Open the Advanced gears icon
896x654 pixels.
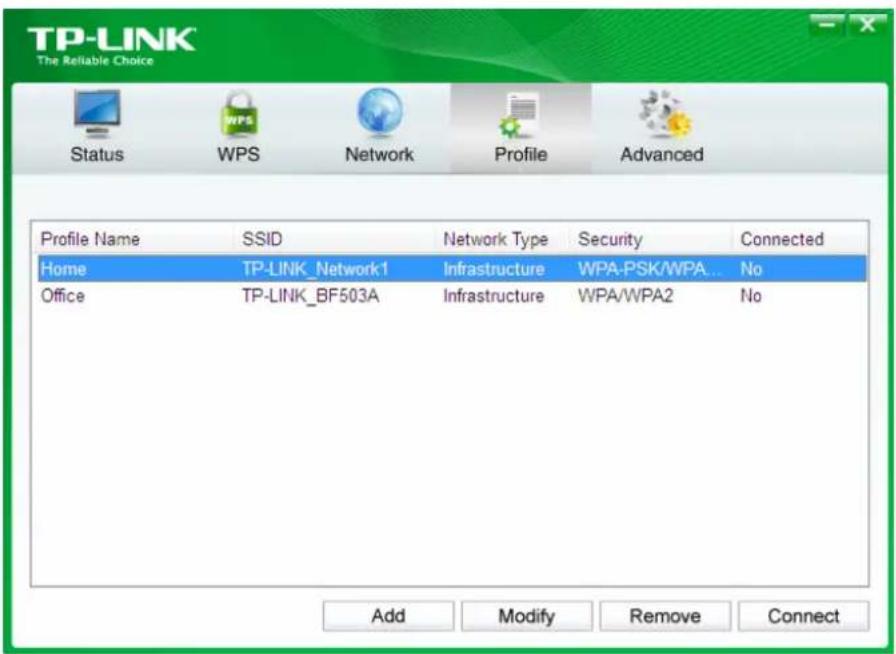665,114
